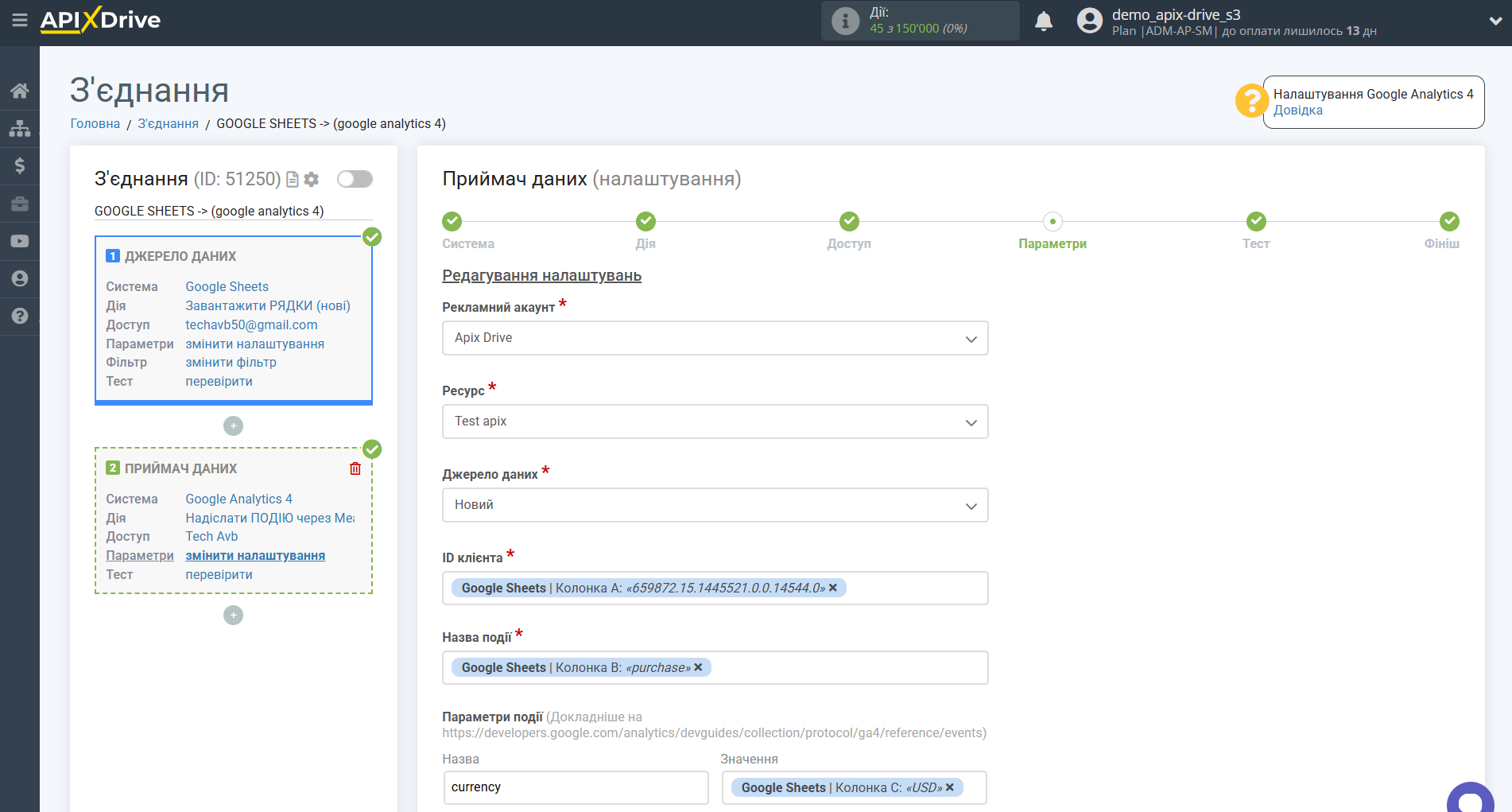Screen dimensions: 1512x812
Task: Click the Tech Avb access link
Action: [211, 536]
